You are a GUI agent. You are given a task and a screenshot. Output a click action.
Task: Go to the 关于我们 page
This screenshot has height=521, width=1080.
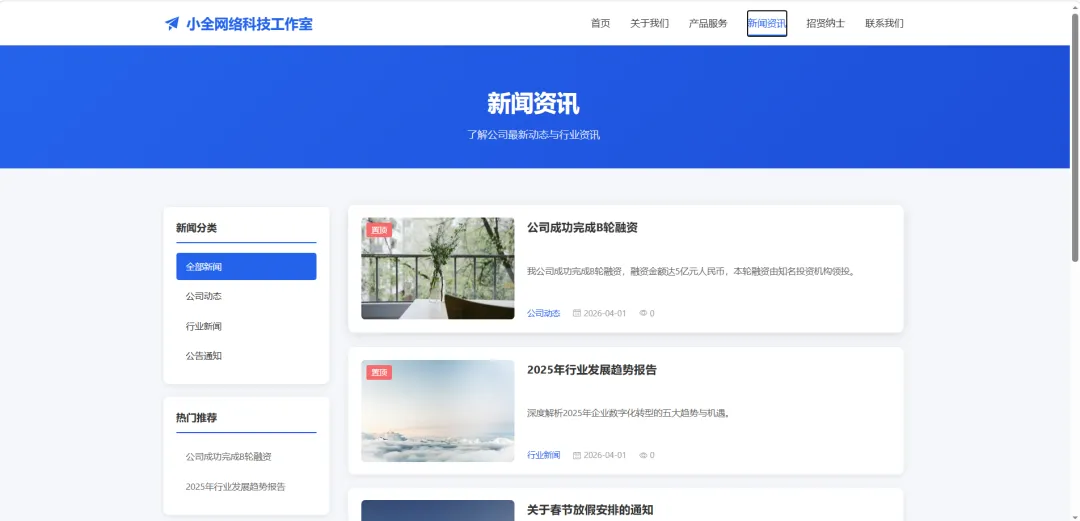click(650, 23)
